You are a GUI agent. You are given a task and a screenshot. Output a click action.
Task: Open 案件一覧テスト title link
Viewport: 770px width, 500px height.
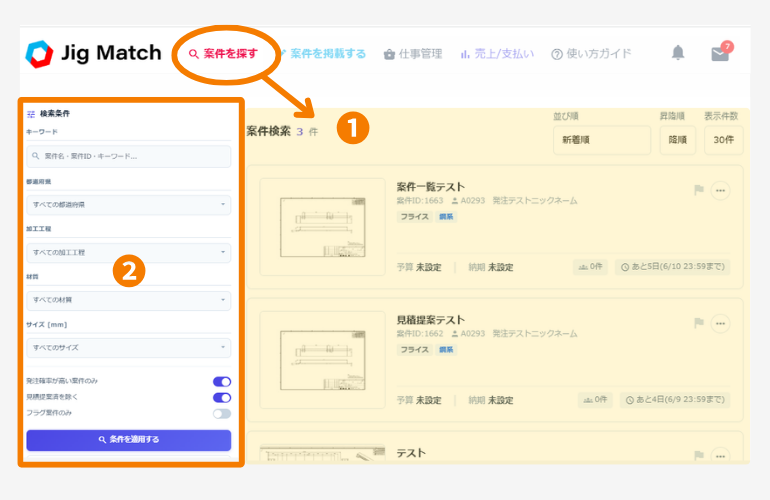point(431,187)
